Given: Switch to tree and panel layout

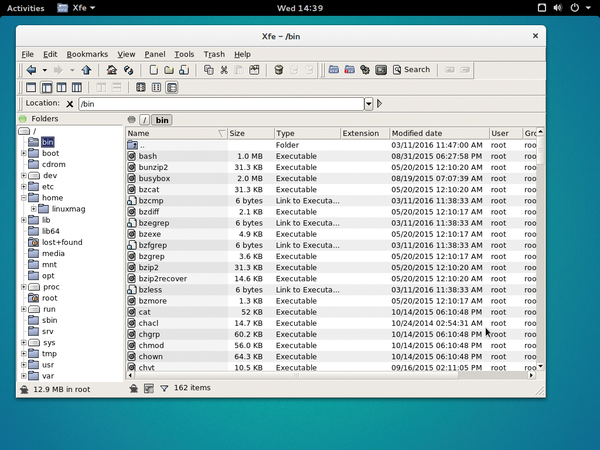Looking at the screenshot, I should 47,88.
